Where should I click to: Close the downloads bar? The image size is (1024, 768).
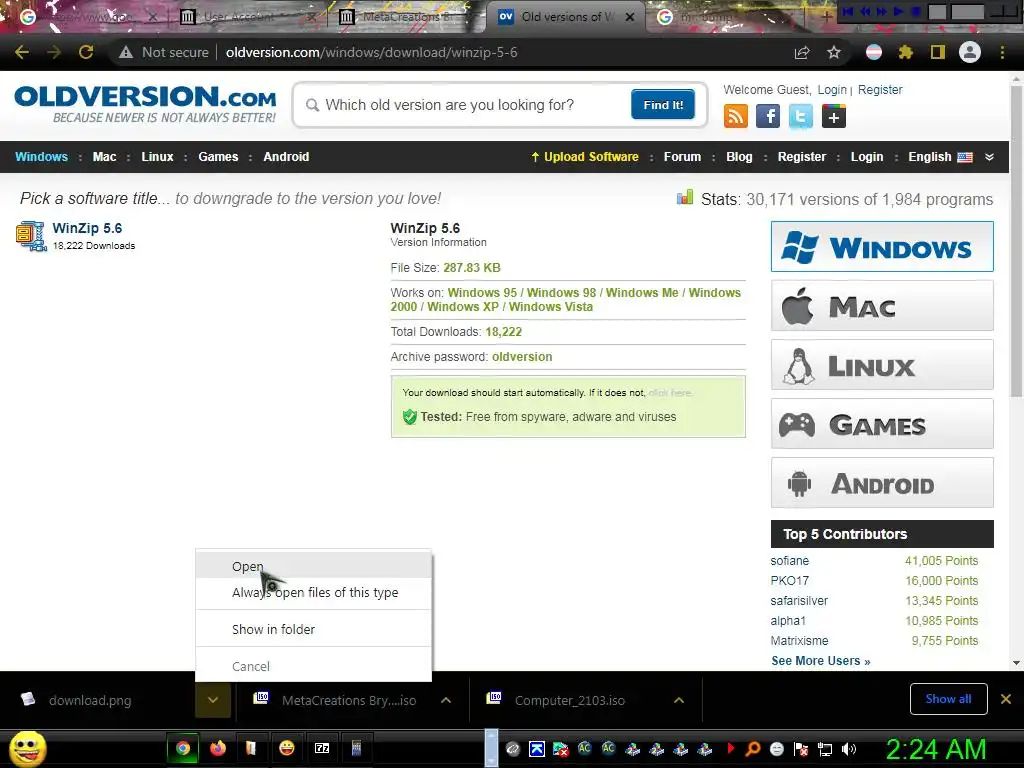[1006, 699]
